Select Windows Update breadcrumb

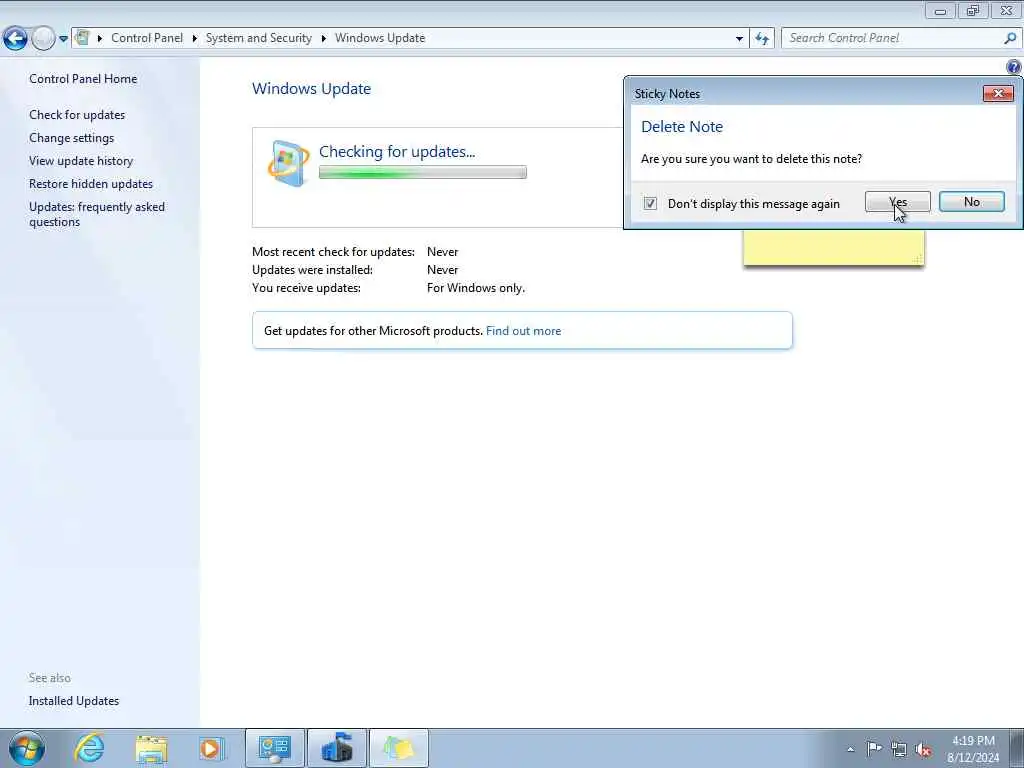380,38
